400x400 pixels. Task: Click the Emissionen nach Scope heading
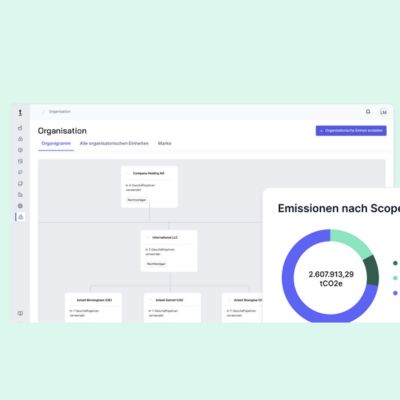pyautogui.click(x=339, y=208)
